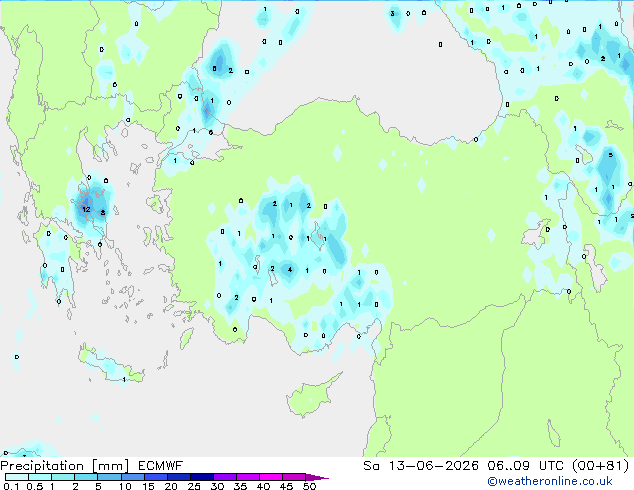Select the 1–2 mm legend swatch
634x490 pixels.
click(x=63, y=477)
